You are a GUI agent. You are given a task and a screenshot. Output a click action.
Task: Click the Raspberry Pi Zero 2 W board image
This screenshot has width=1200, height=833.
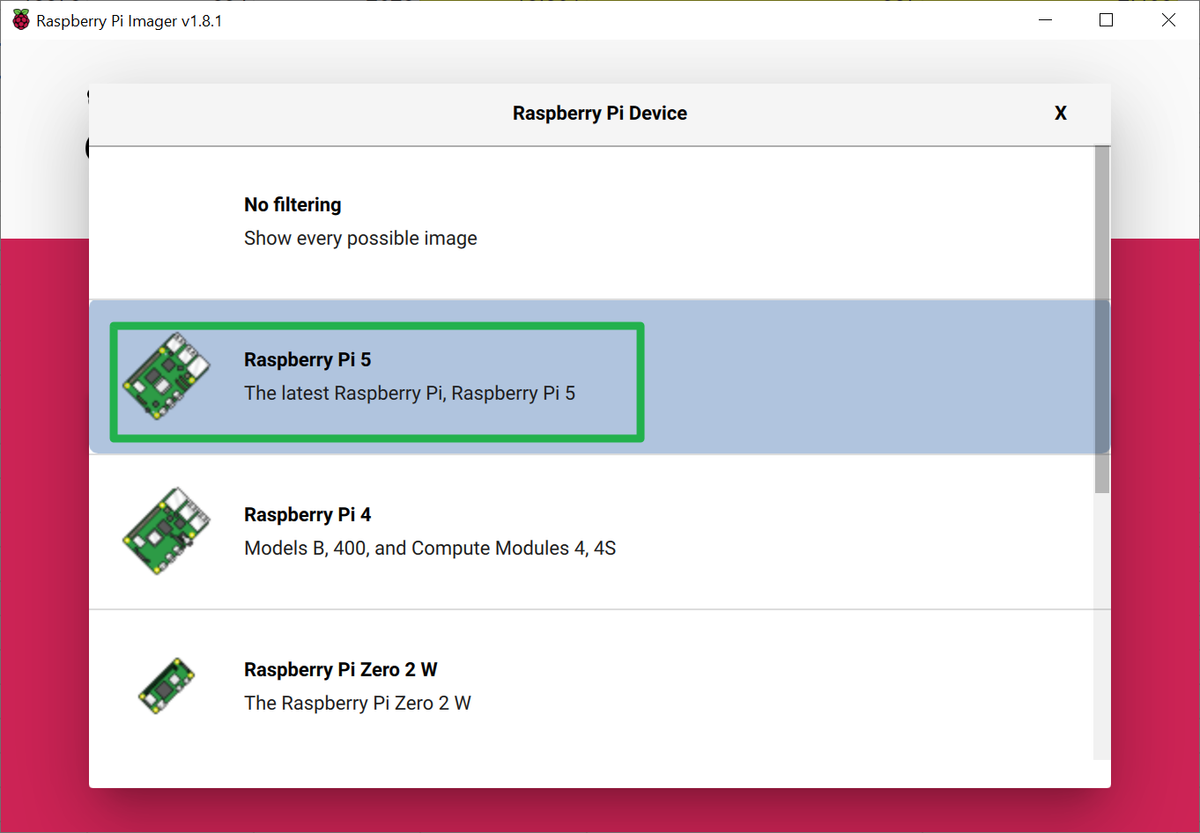pos(166,684)
